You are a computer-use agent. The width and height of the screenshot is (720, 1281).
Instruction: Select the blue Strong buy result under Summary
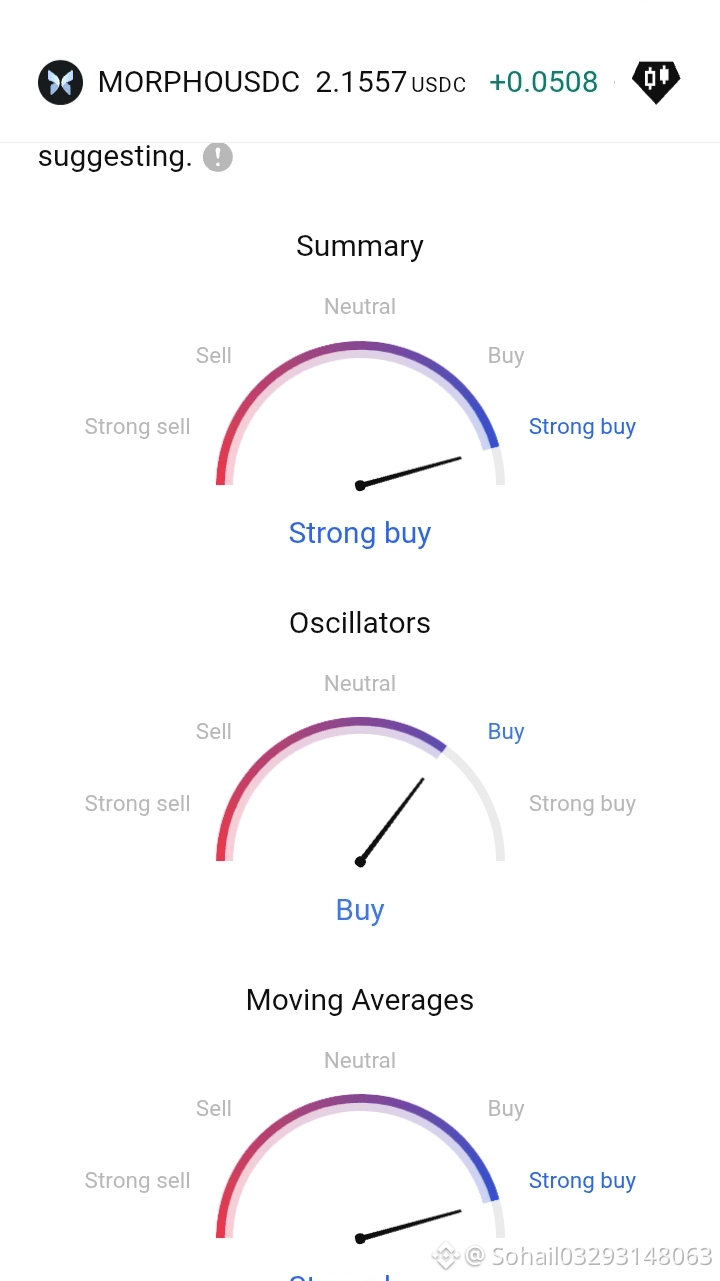pyautogui.click(x=360, y=533)
